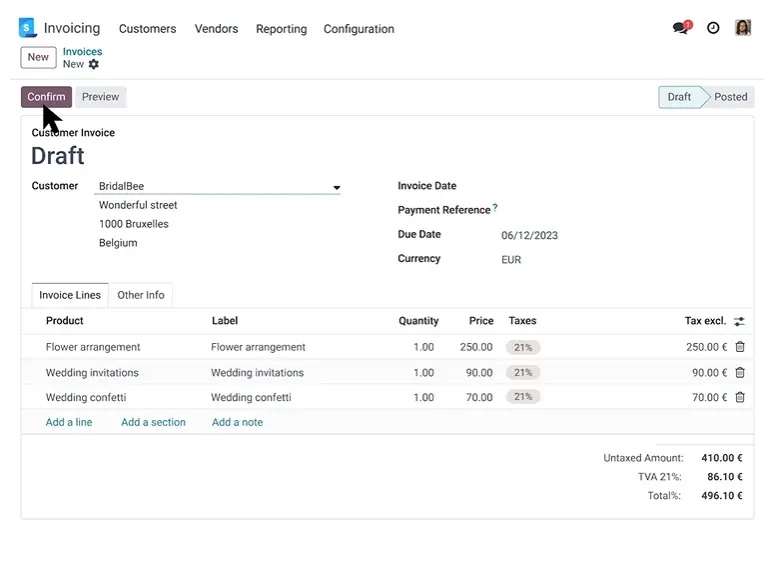Click the Taxes column header

(x=522, y=321)
